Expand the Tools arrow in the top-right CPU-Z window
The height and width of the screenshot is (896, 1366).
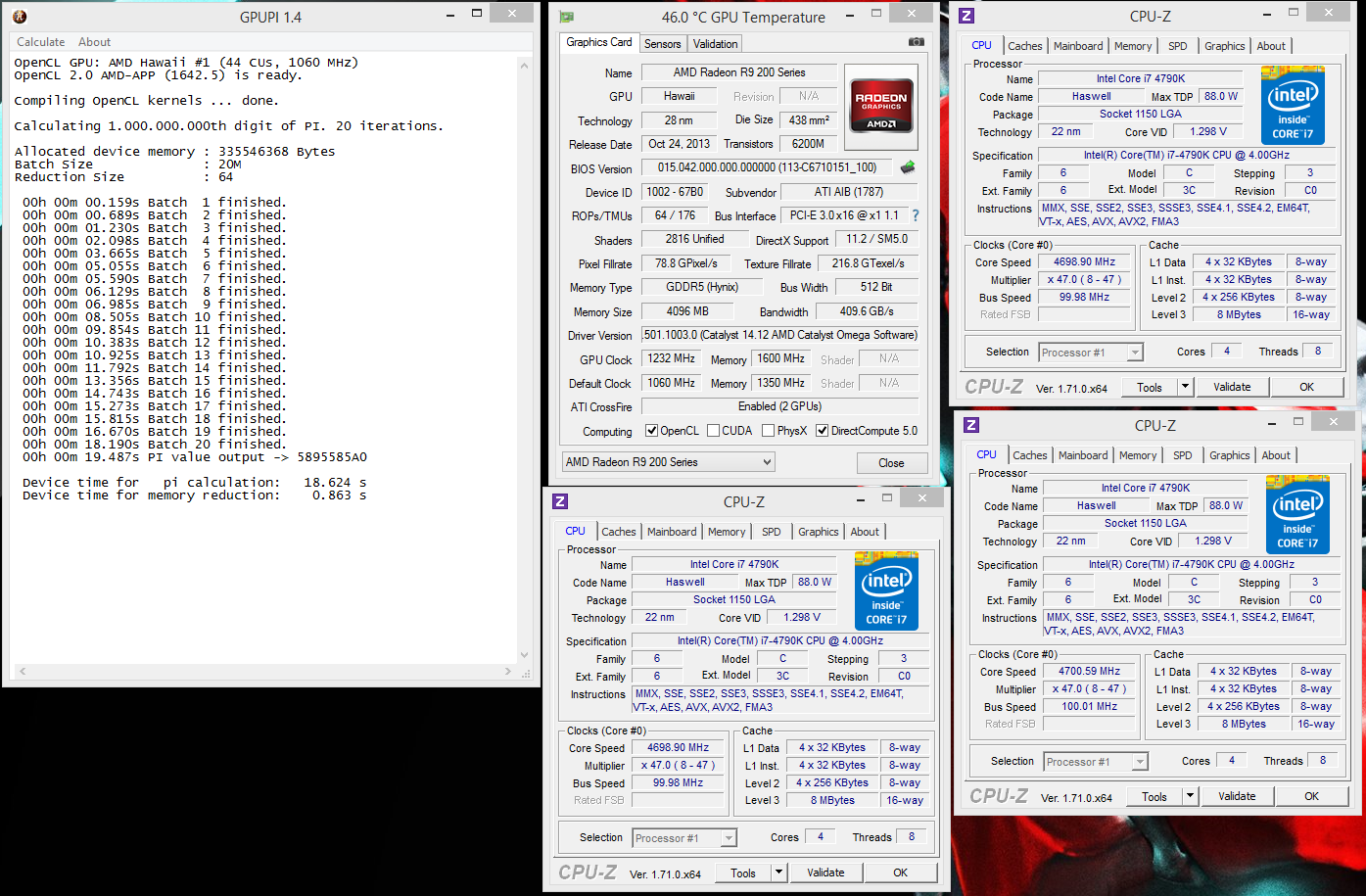[x=1185, y=387]
